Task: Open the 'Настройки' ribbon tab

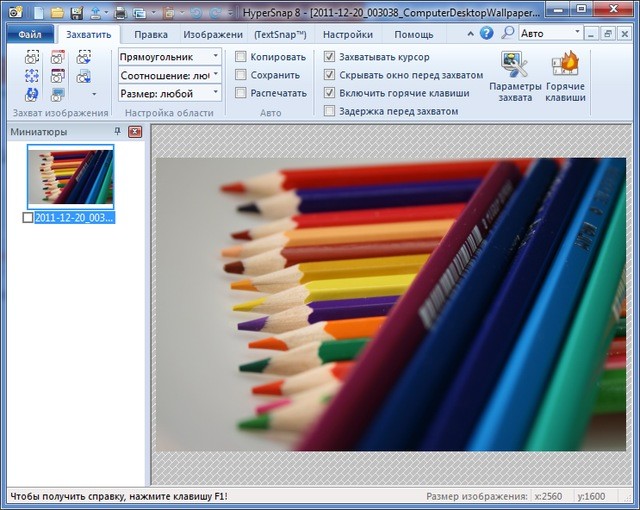Action: pos(347,34)
